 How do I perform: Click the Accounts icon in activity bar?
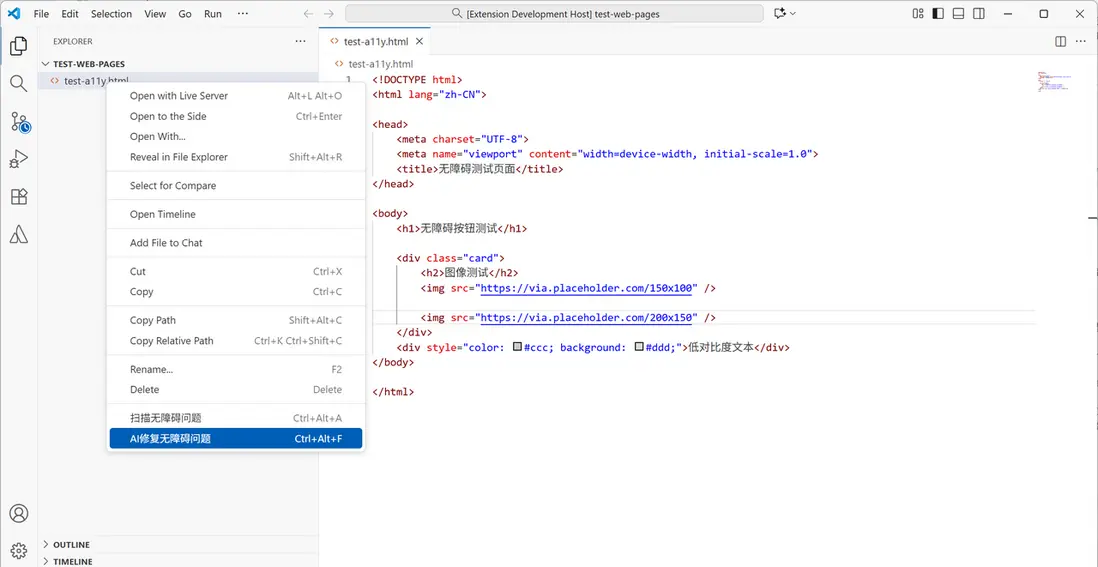(x=18, y=513)
